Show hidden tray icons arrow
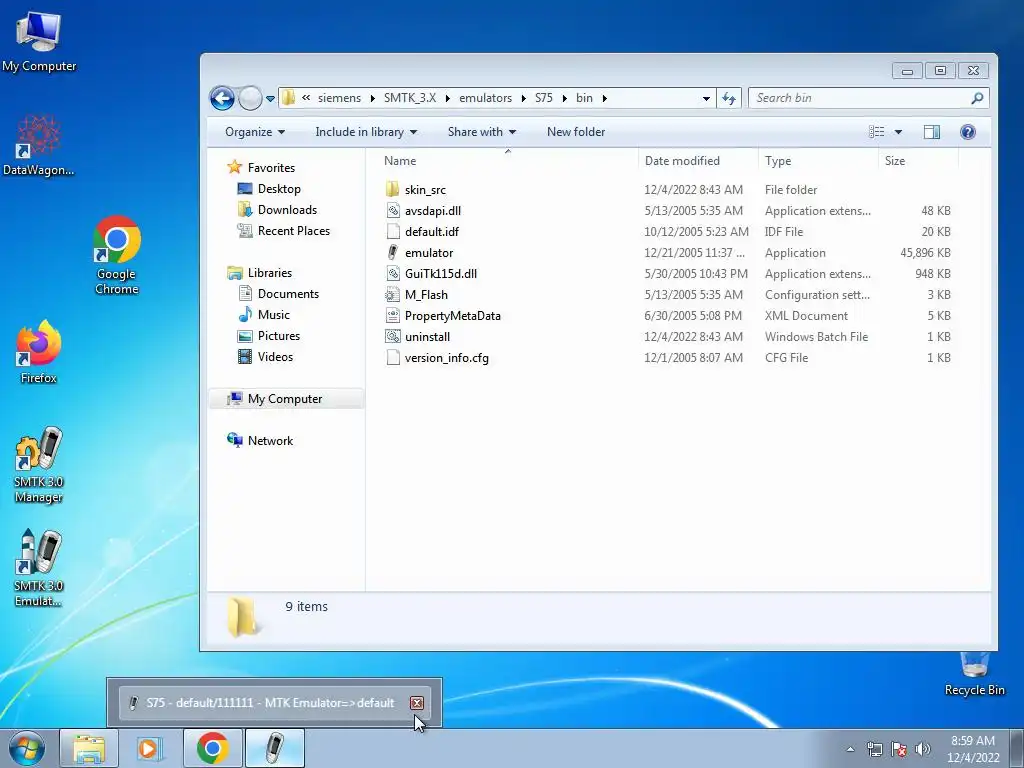This screenshot has width=1024, height=768. pos(850,749)
